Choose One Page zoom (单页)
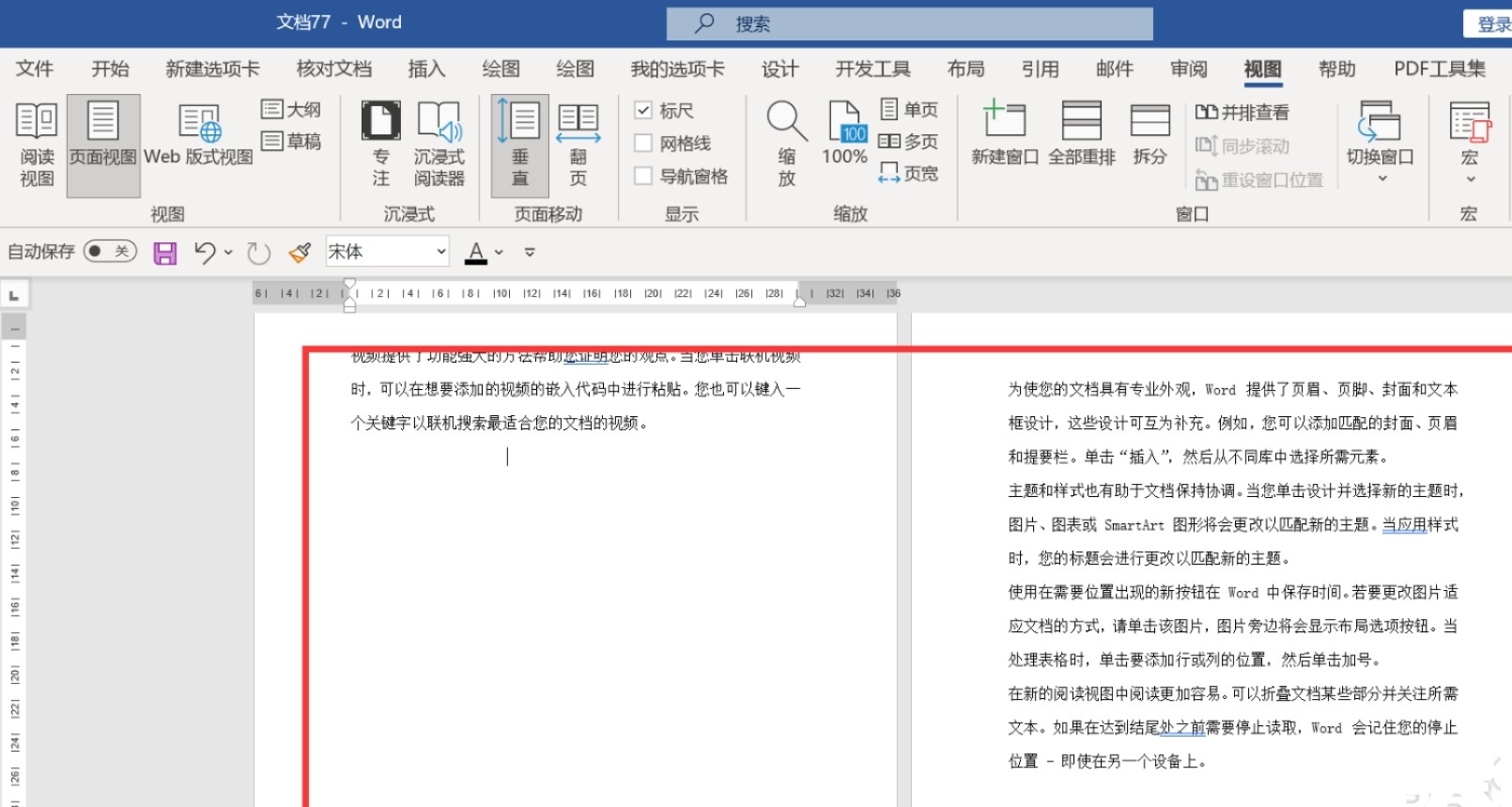 pyautogui.click(x=909, y=110)
